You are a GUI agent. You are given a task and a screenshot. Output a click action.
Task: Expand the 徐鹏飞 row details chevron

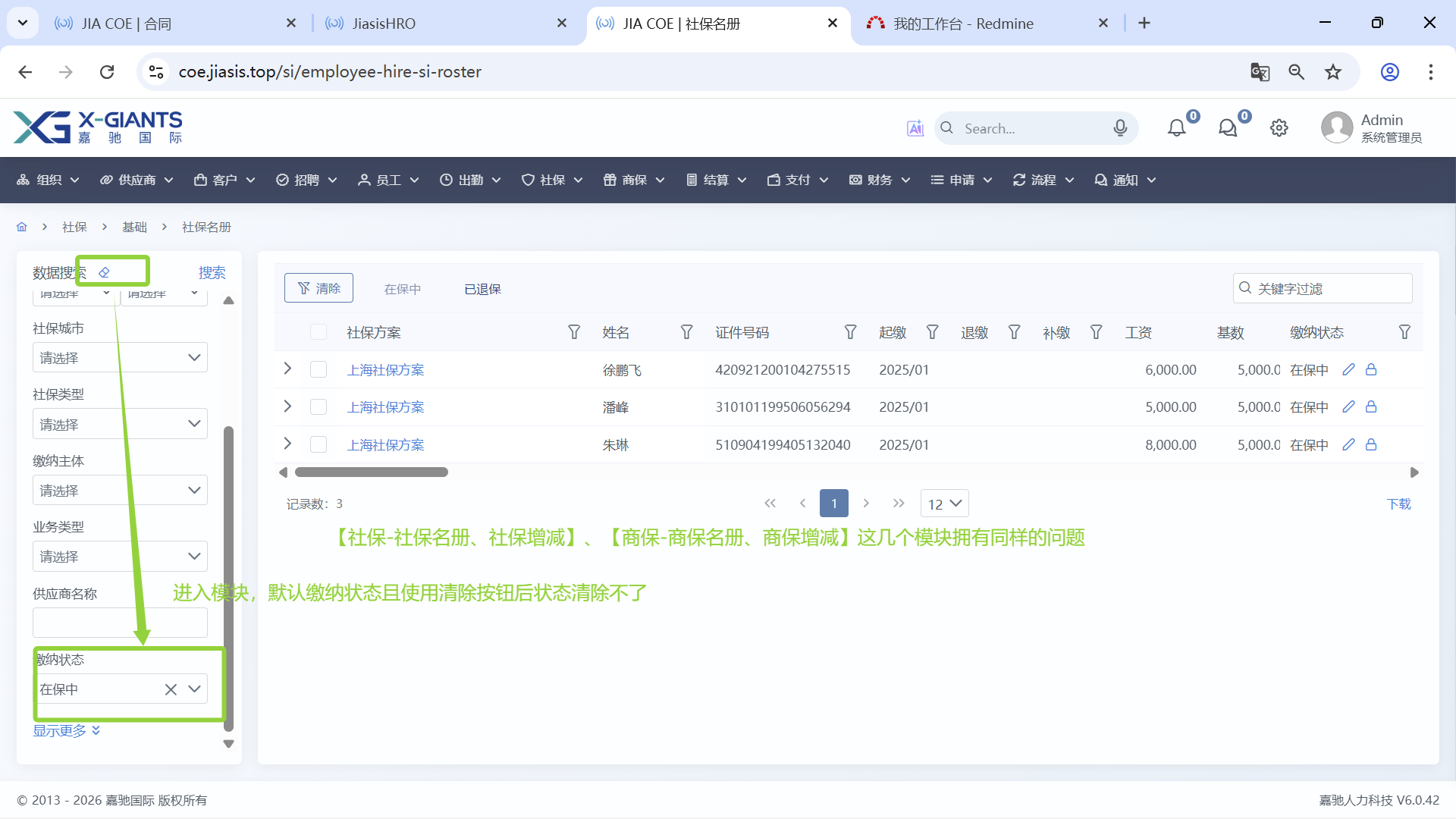point(287,369)
